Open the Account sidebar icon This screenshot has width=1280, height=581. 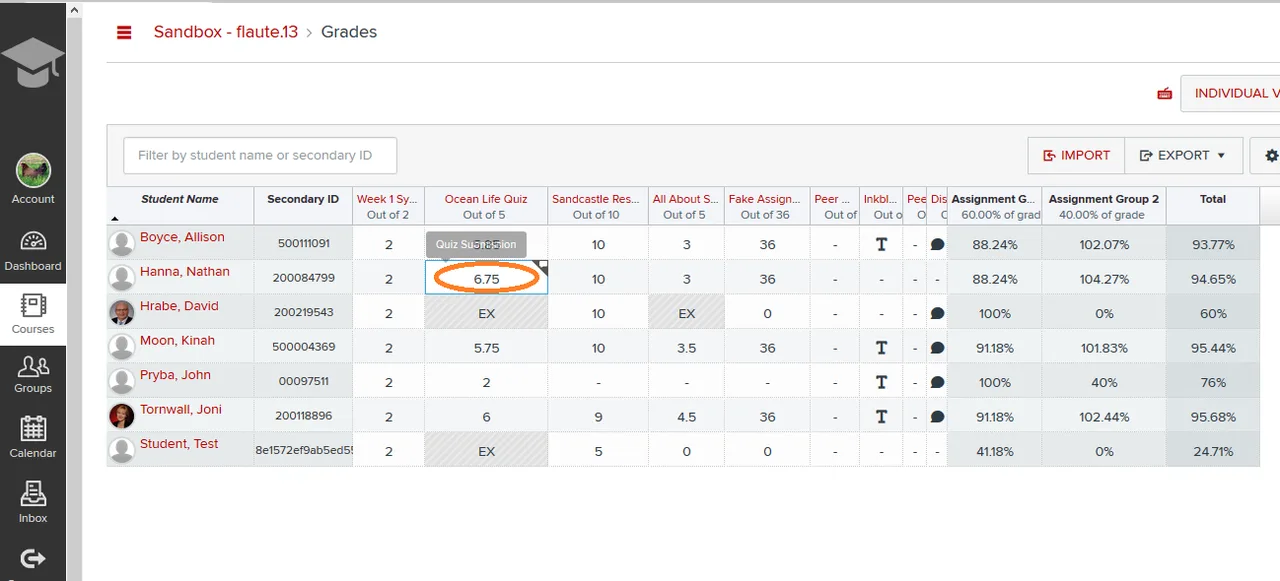point(33,180)
